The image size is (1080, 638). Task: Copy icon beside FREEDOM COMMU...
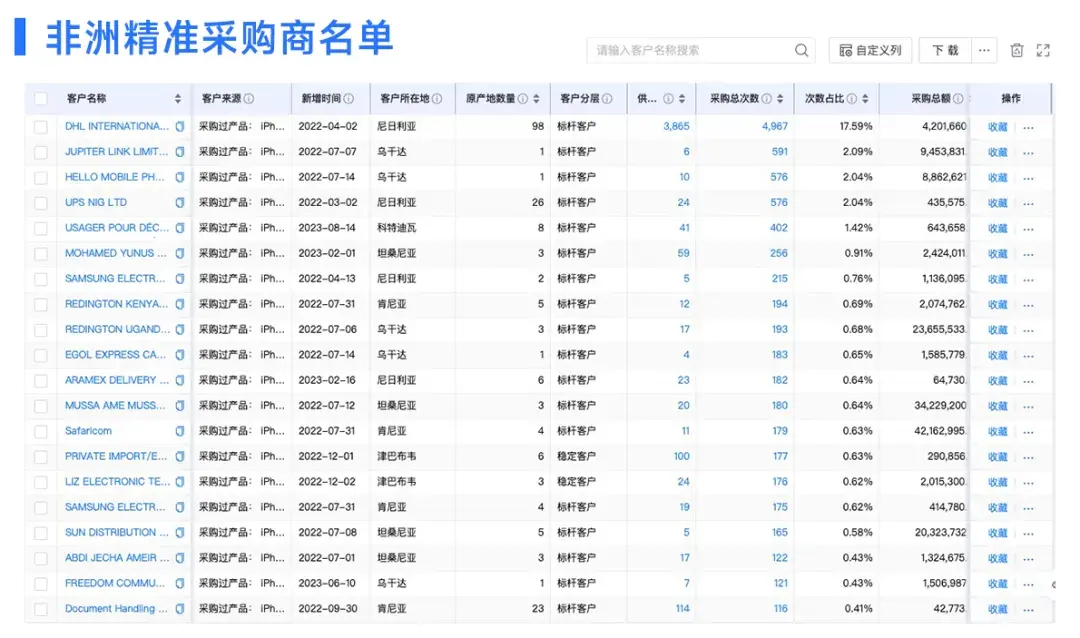tap(180, 584)
